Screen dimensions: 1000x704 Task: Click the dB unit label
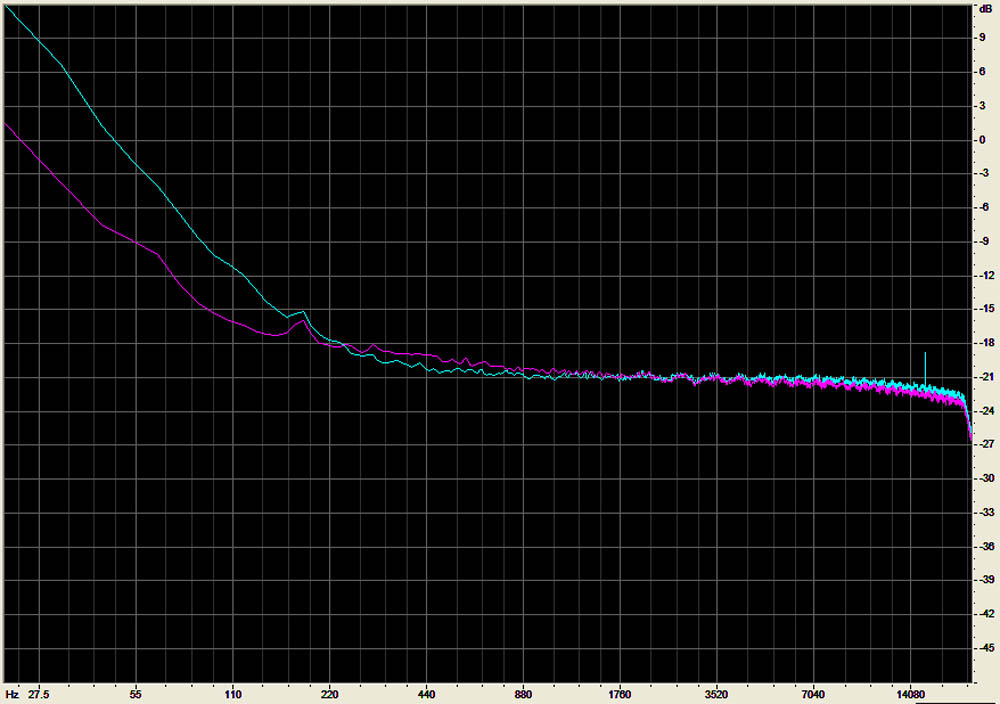tap(985, 9)
